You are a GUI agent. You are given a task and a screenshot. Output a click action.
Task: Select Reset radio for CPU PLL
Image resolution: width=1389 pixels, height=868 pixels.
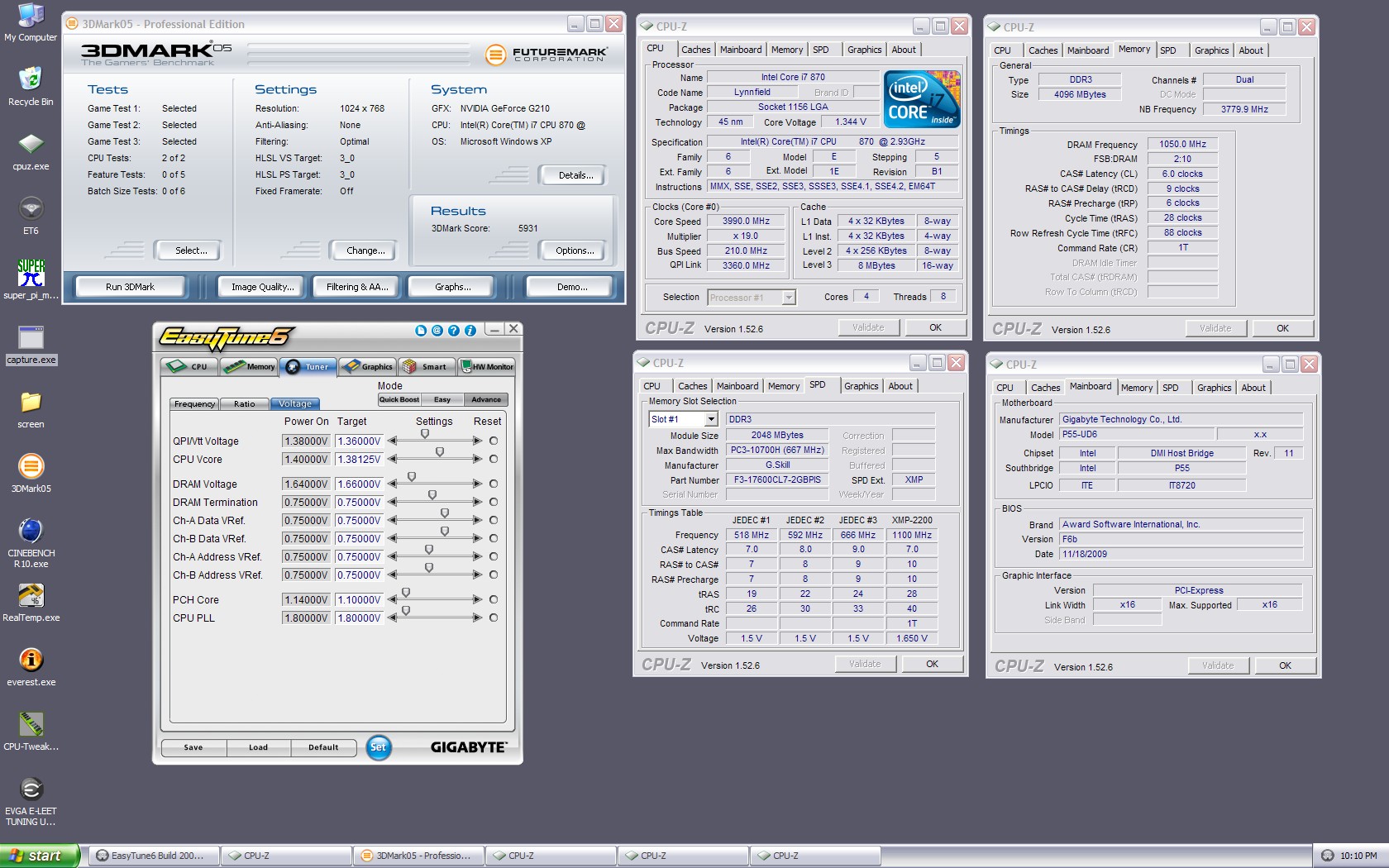[494, 618]
